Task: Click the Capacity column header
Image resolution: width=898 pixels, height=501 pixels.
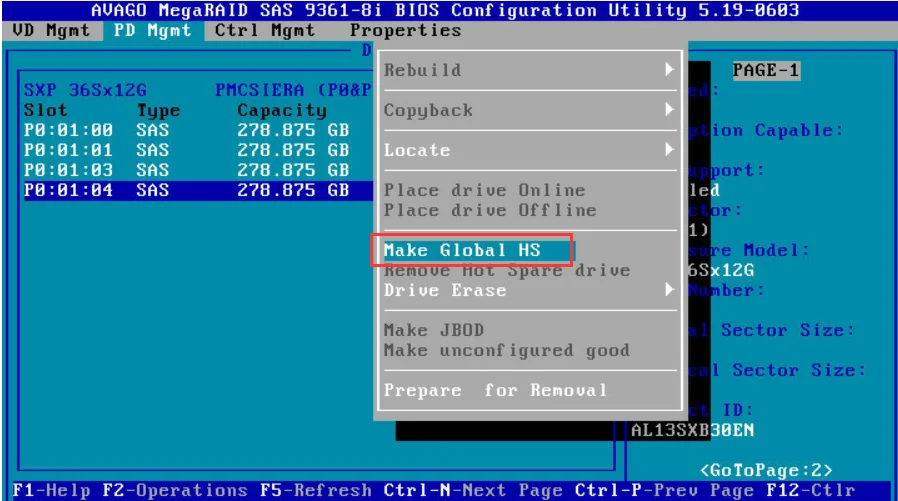Action: [x=282, y=111]
